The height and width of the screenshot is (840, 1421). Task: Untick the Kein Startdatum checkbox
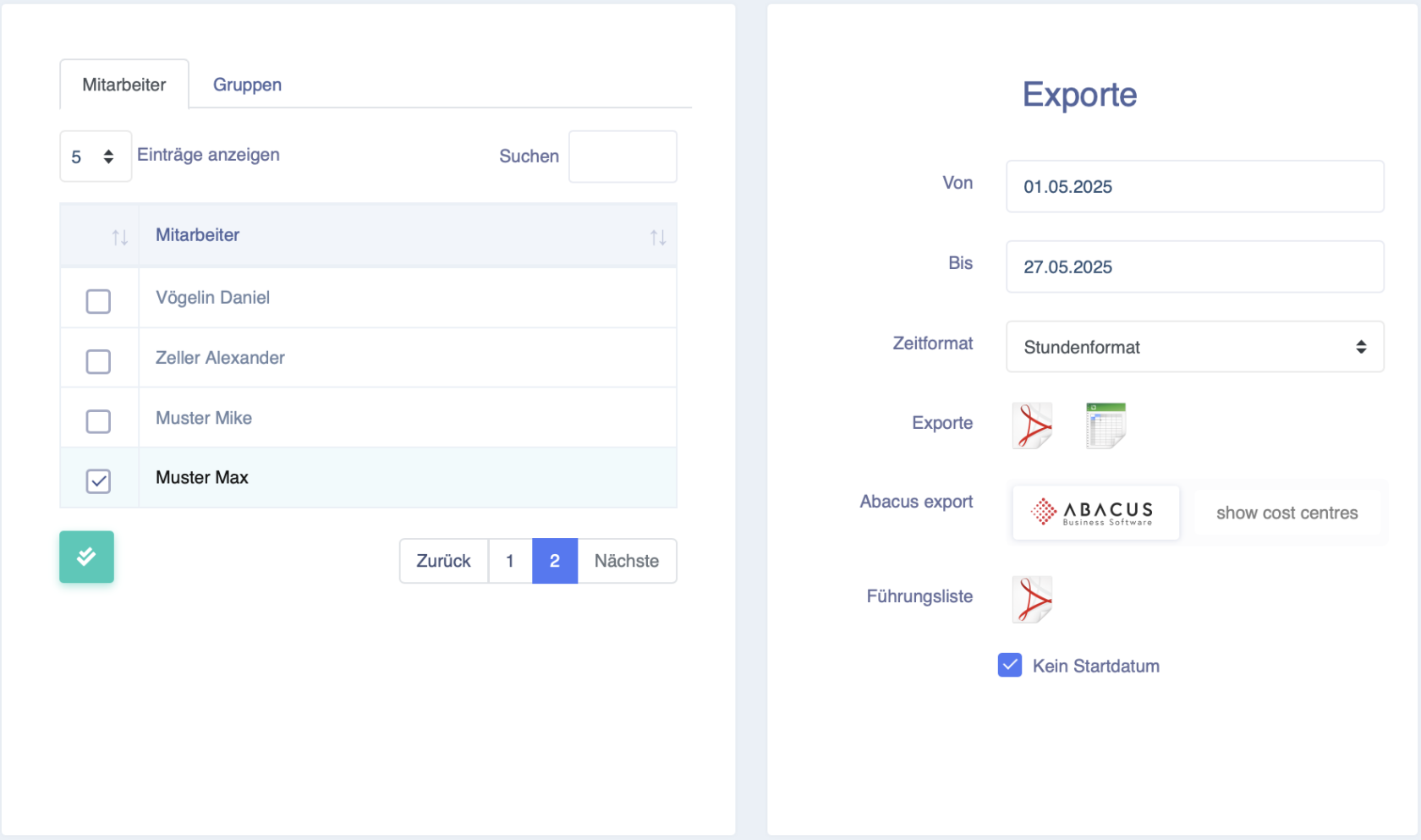(1010, 665)
